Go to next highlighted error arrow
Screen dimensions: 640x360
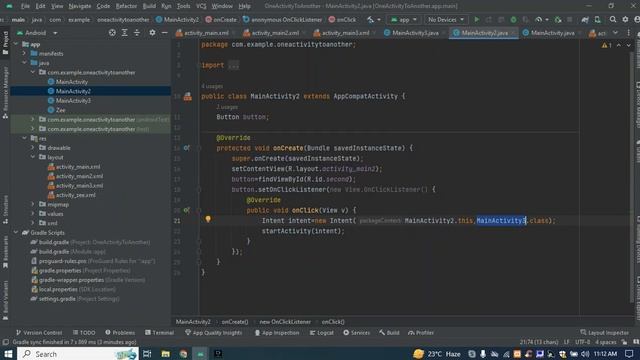(628, 45)
